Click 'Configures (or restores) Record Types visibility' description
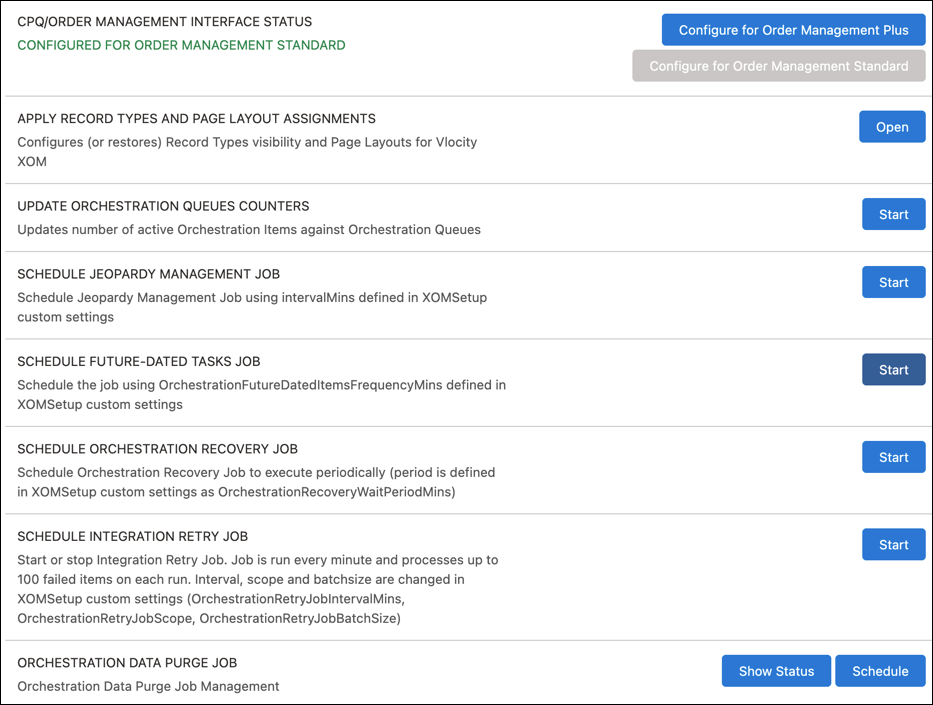 [x=247, y=152]
